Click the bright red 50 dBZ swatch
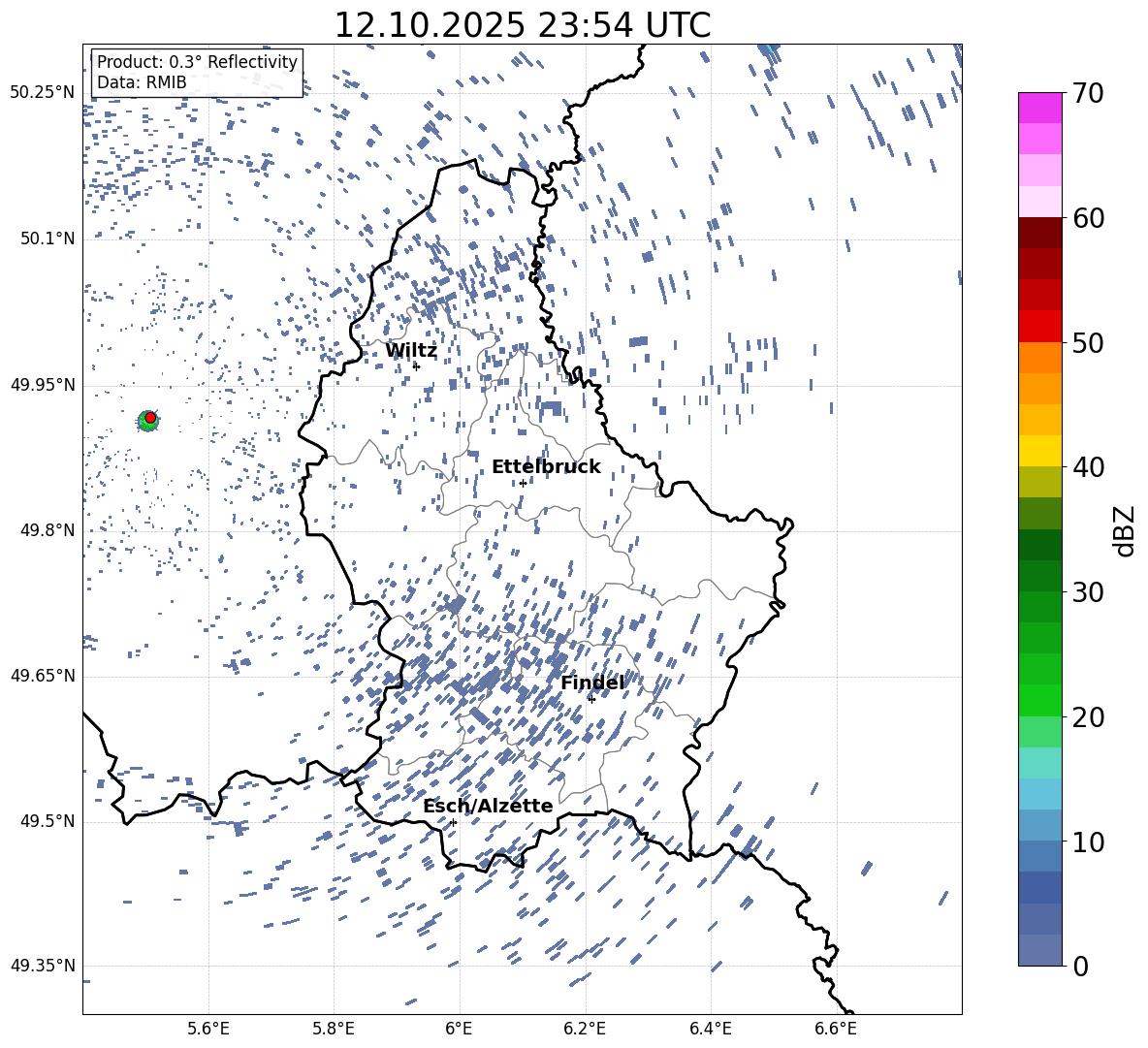 click(x=1040, y=326)
